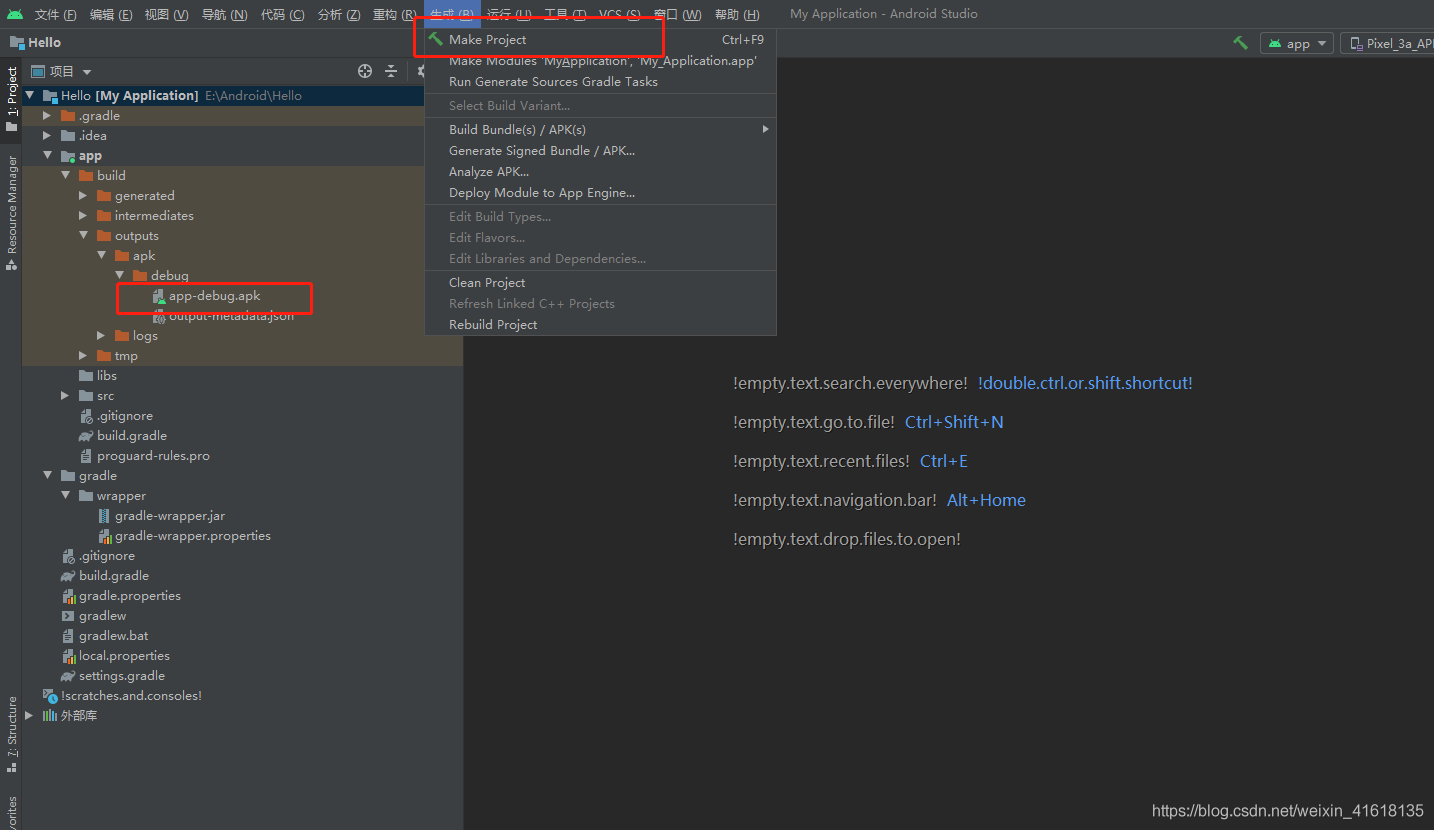Viewport: 1434px width, 830px height.
Task: Click the local.properties file icon
Action: click(x=69, y=656)
